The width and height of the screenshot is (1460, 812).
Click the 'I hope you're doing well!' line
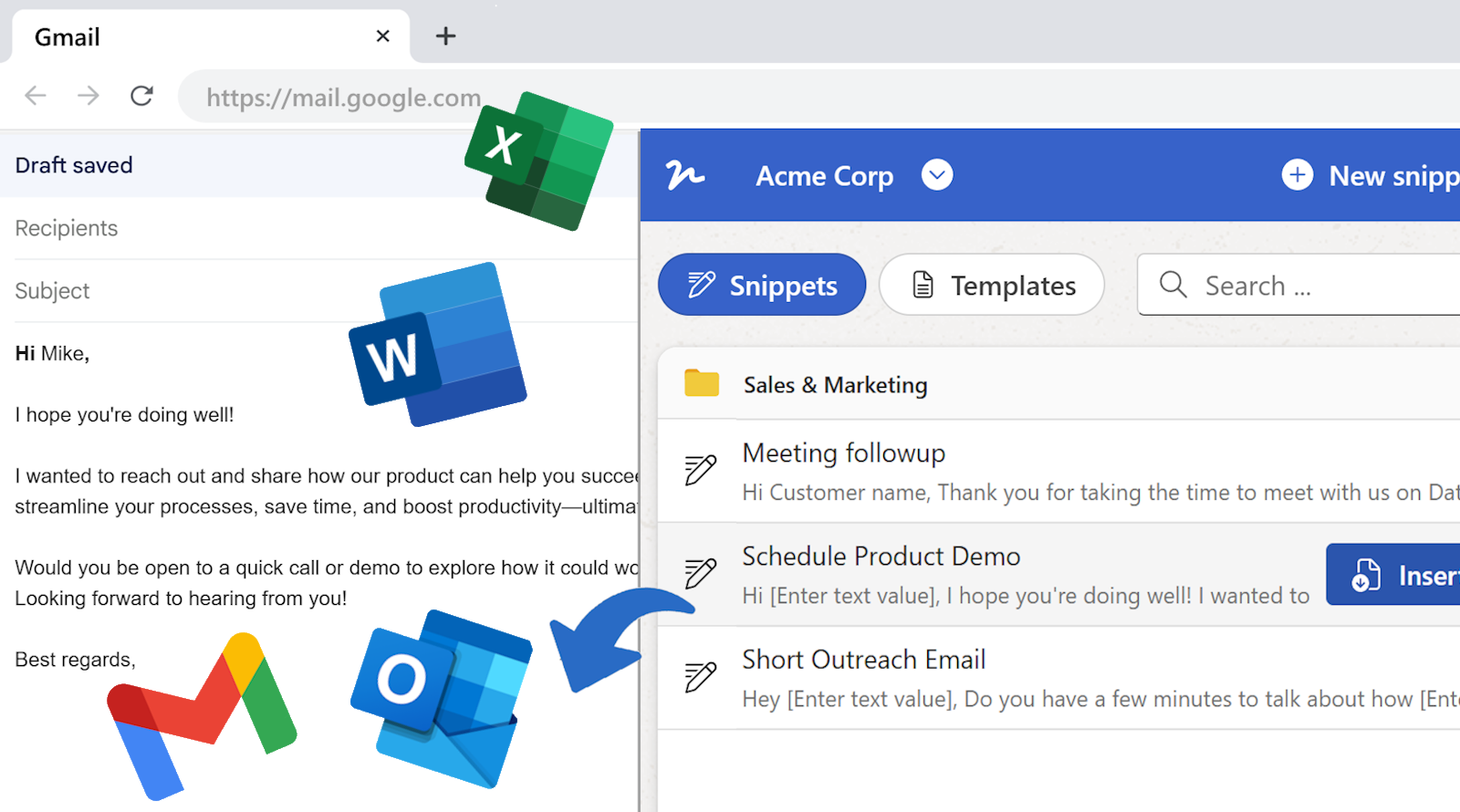click(124, 415)
